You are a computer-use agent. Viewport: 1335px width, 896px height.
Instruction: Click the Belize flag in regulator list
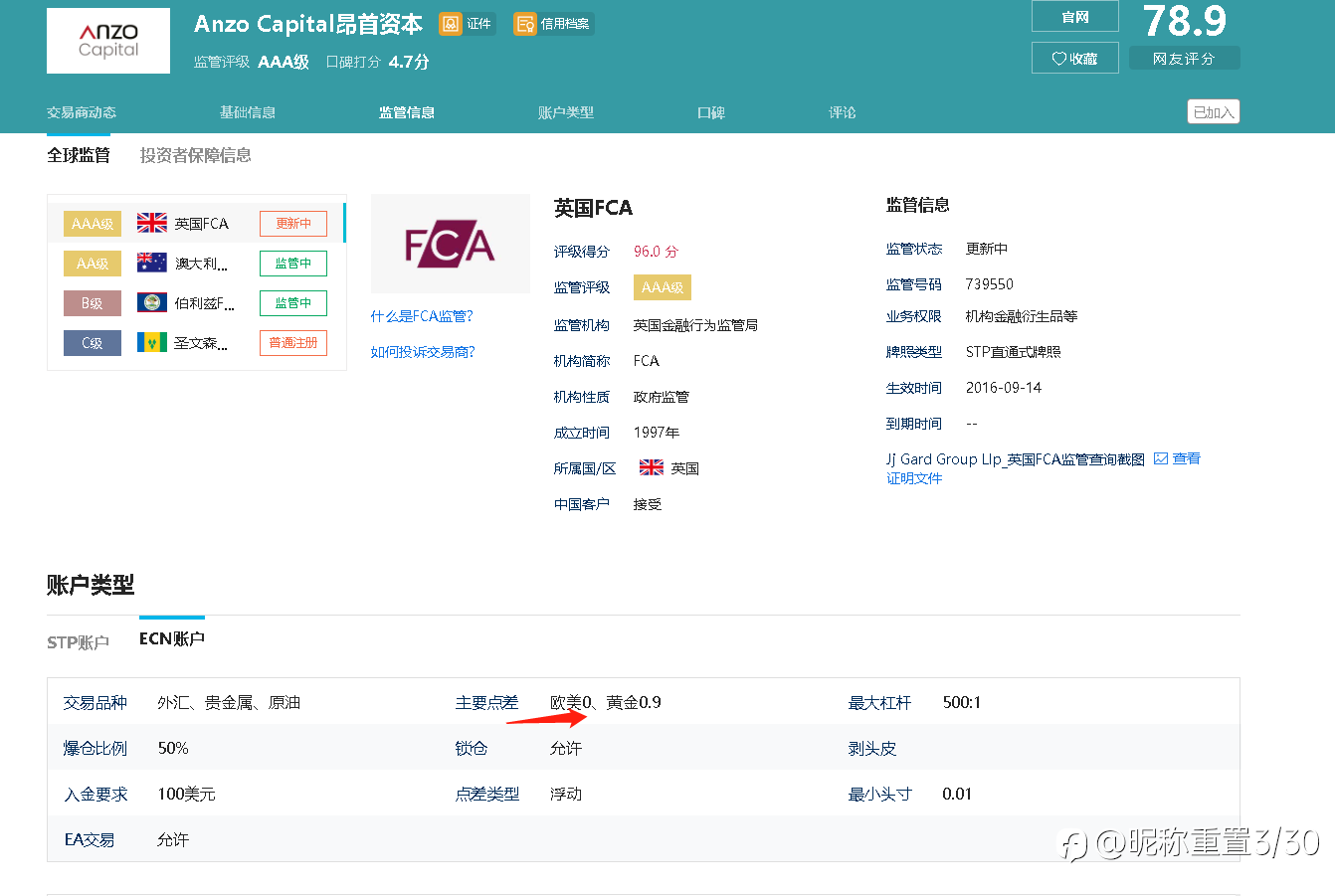[152, 302]
